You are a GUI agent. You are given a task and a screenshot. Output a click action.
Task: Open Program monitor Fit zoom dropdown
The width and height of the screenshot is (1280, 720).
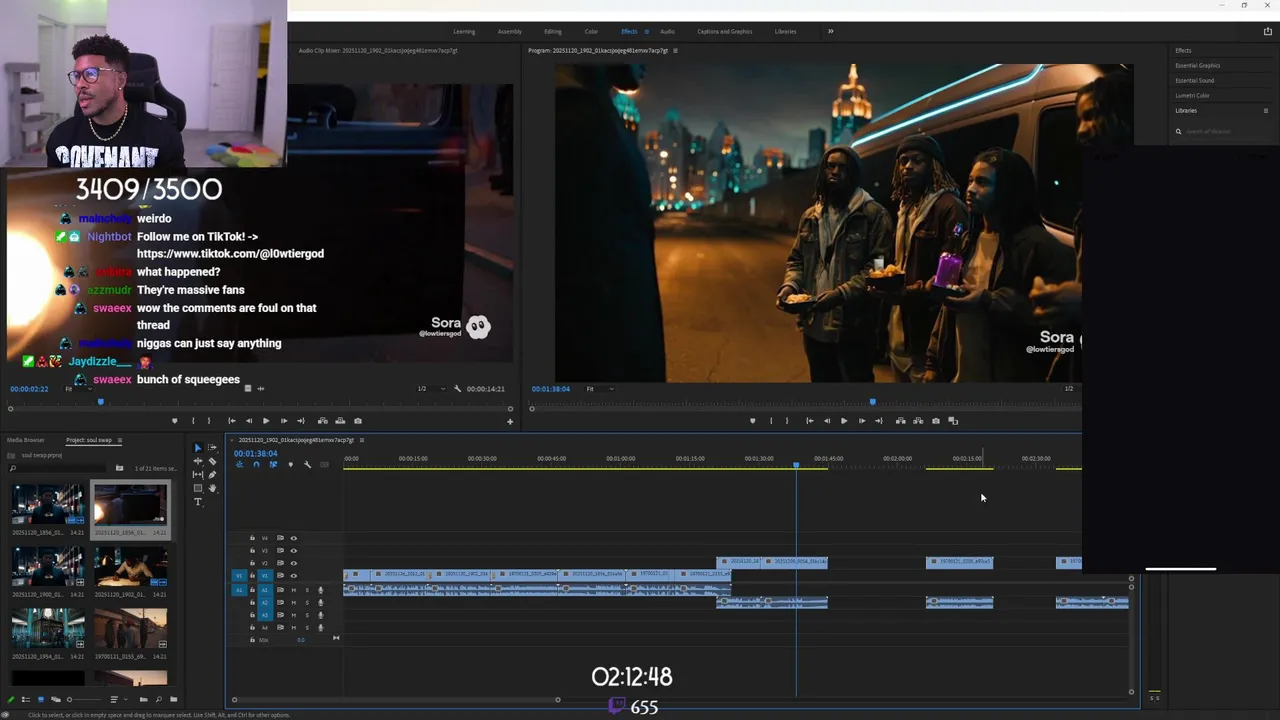point(599,389)
